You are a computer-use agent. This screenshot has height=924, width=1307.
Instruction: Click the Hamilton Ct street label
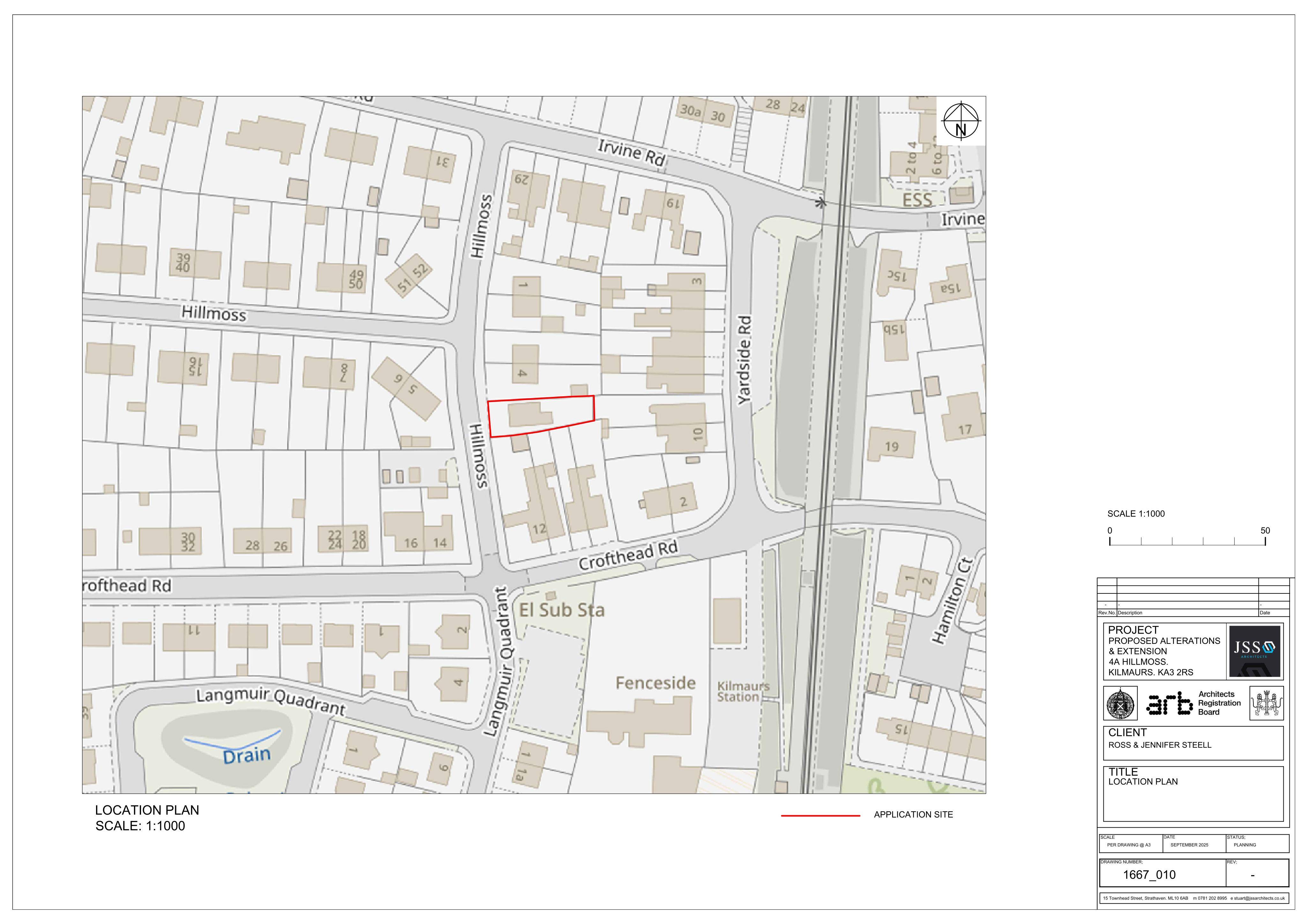pos(952,600)
